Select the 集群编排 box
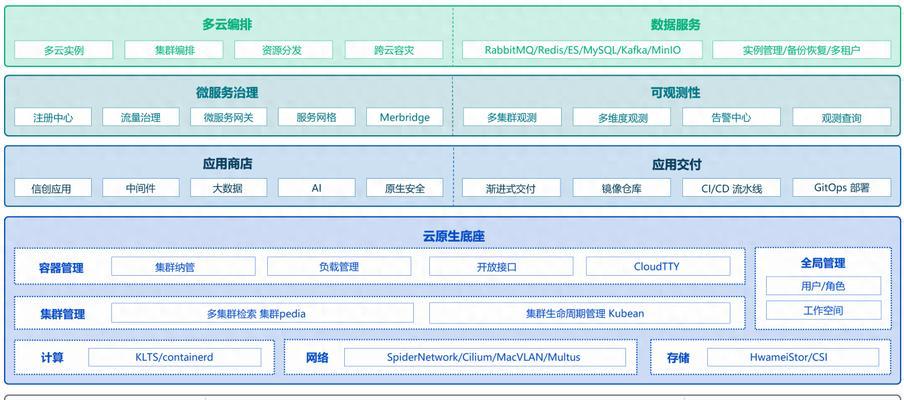904x400 pixels. [x=174, y=50]
